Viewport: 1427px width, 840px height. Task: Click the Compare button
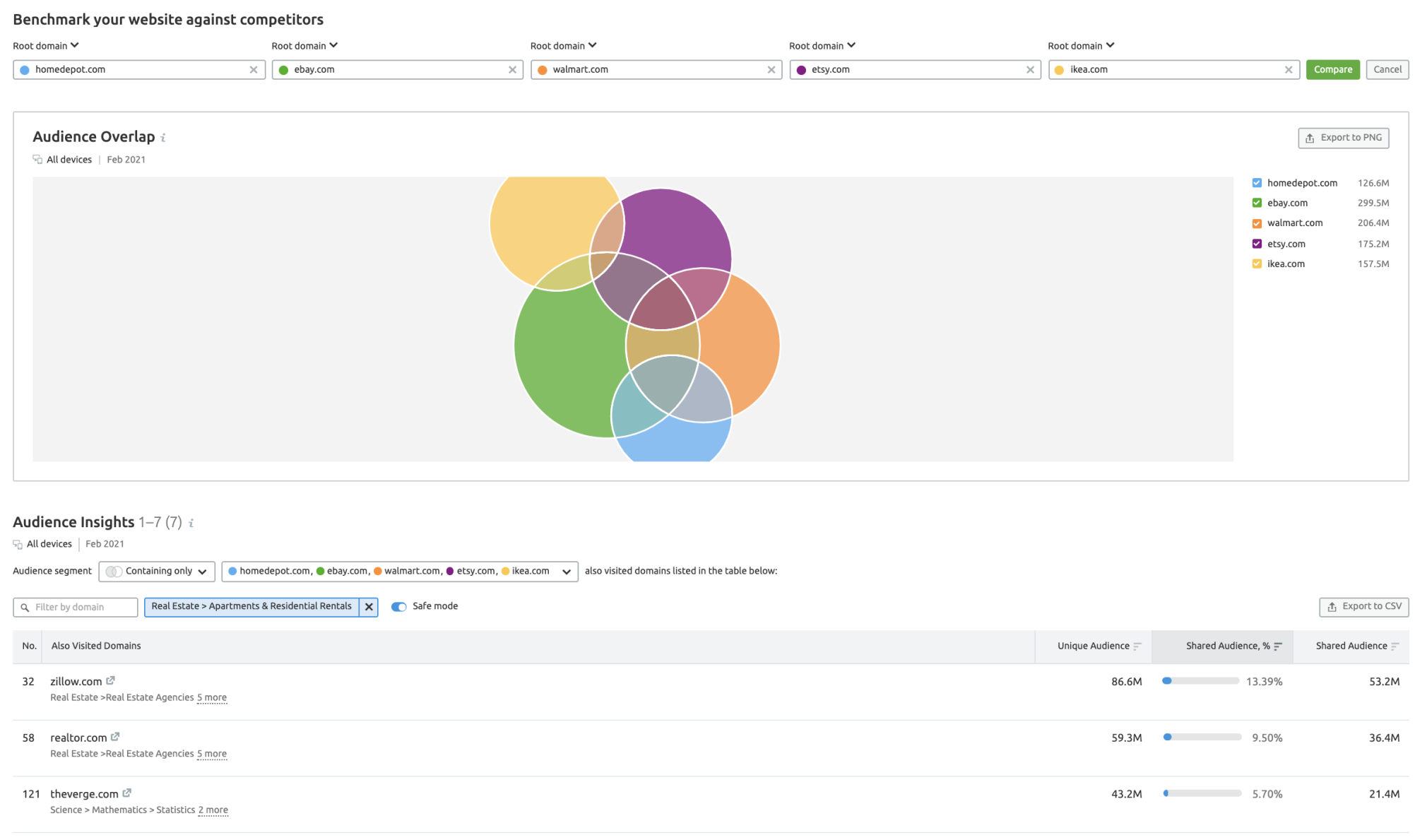(1333, 69)
